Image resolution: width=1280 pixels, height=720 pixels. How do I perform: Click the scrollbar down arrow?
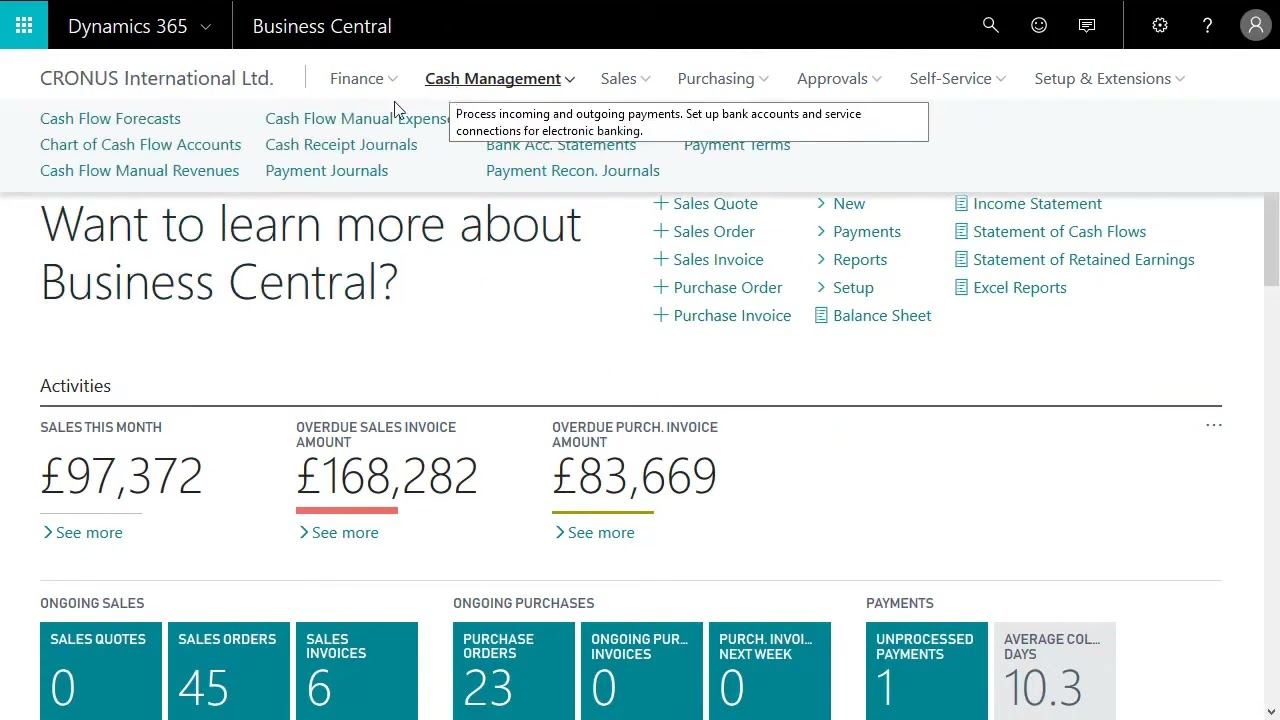1271,711
